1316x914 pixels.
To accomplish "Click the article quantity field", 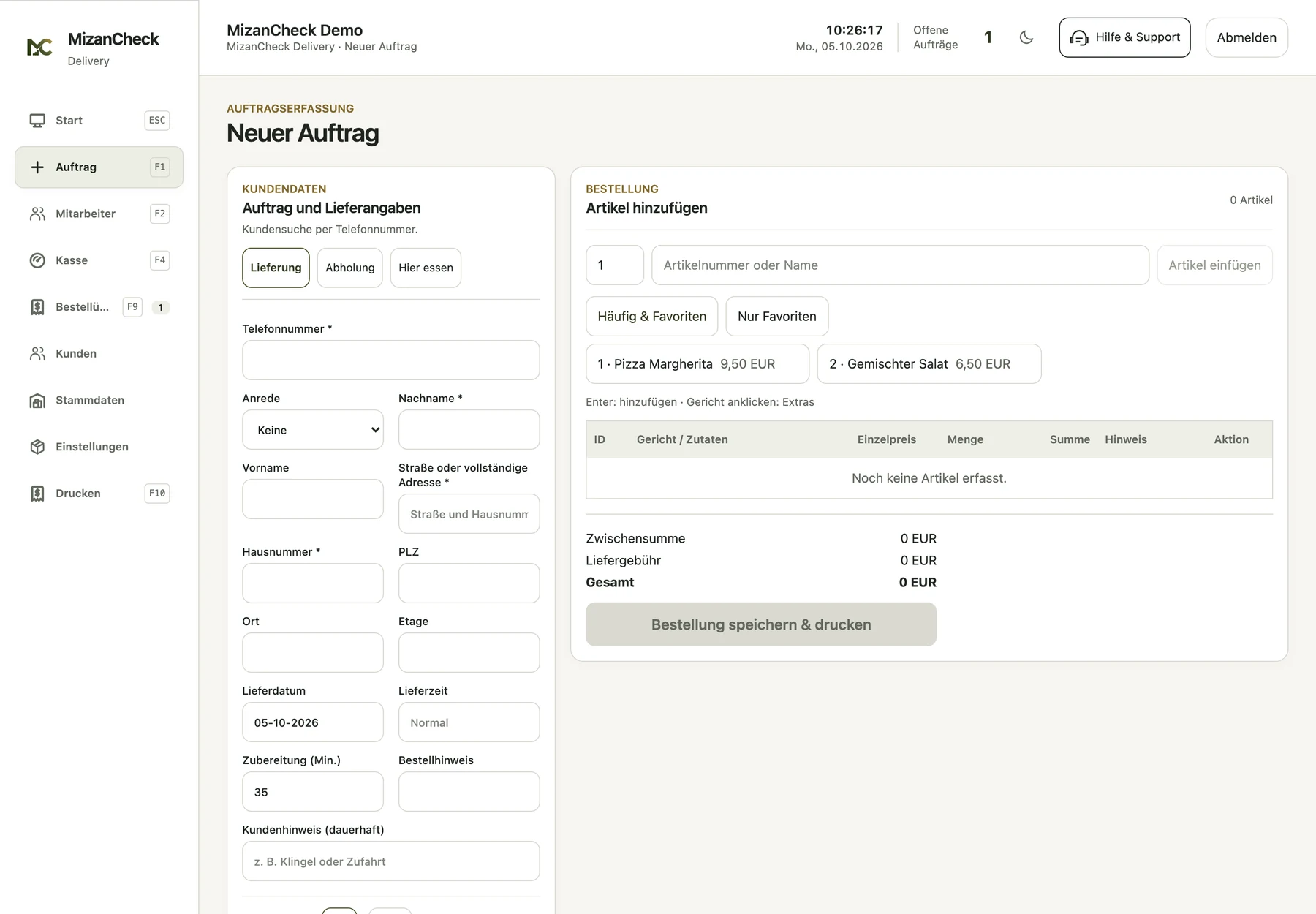I will click(615, 265).
